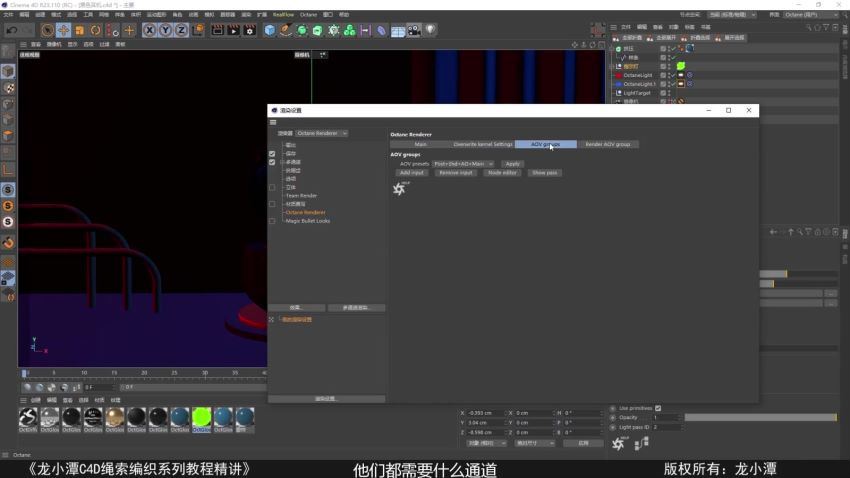Toggle OctaneLight visibility dots
This screenshot has width=850, height=478.
pos(668,75)
